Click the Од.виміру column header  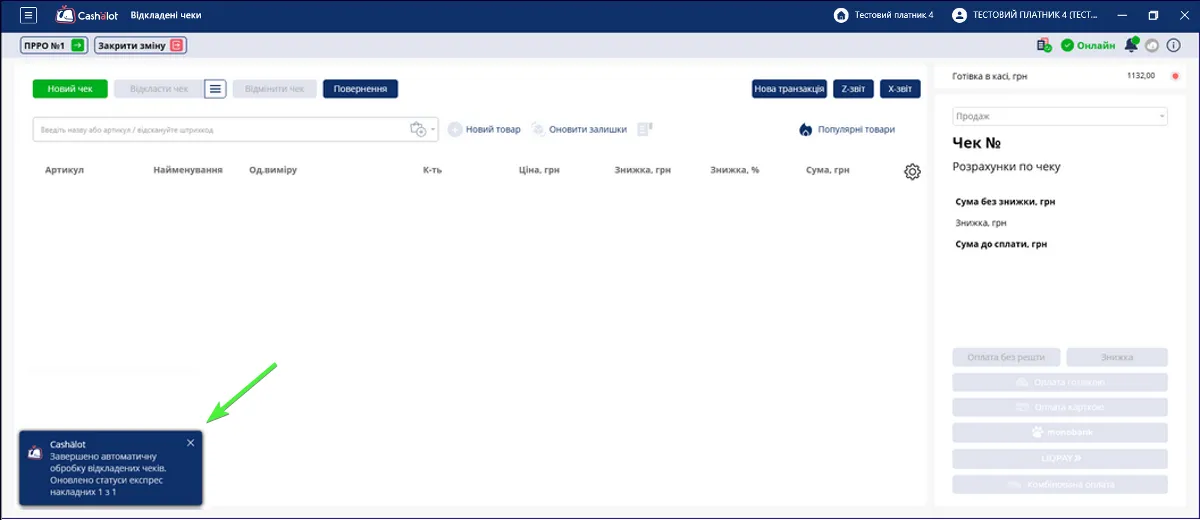tap(273, 170)
